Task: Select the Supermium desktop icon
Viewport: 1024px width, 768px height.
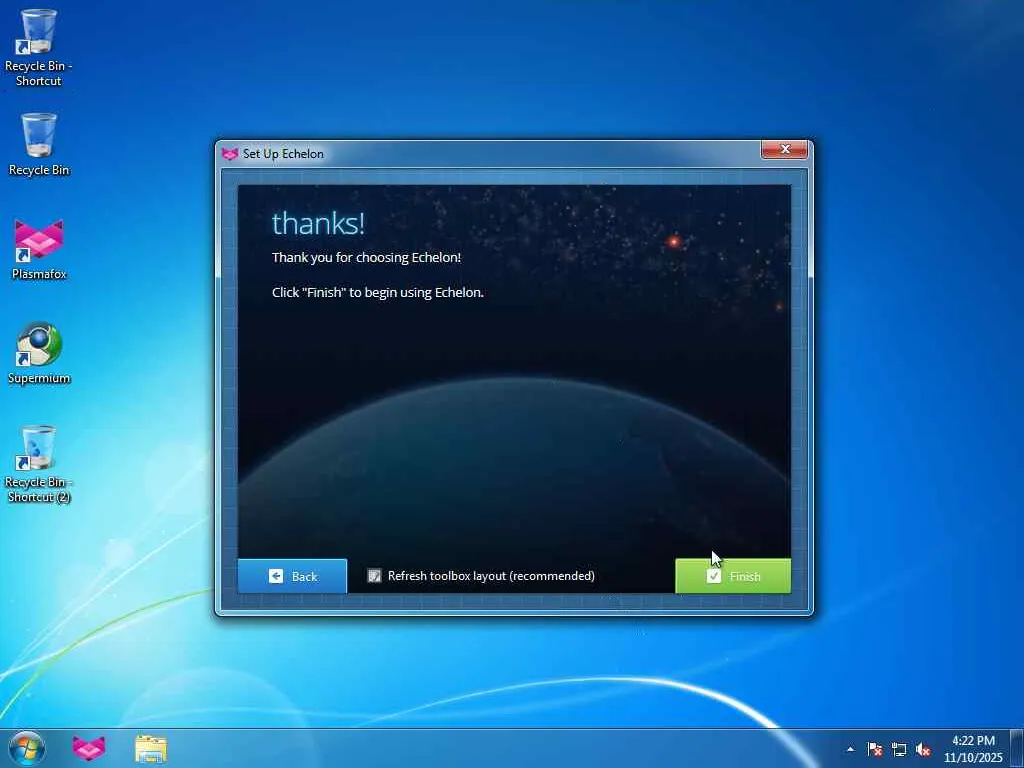Action: 39,353
